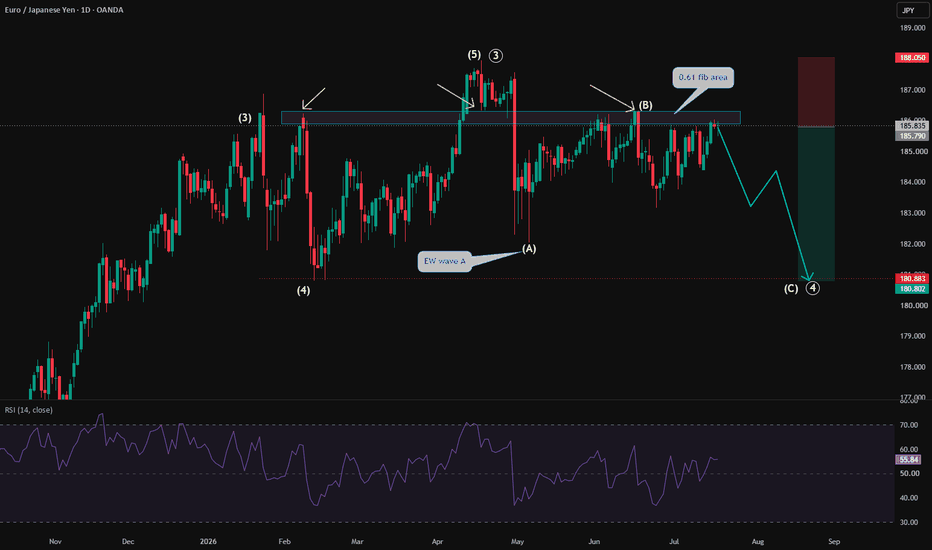Open the RSI (14, close) indicator label
Screen dimensions: 932x550
coord(29,410)
